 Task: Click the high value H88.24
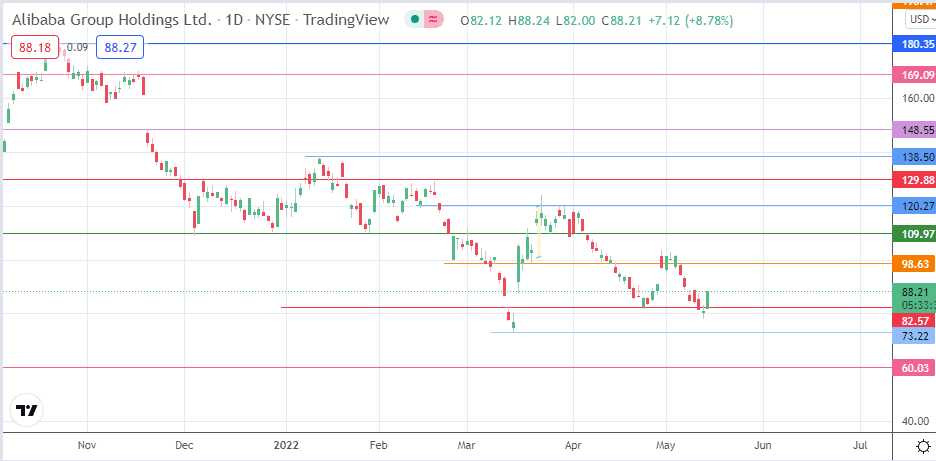coord(531,21)
